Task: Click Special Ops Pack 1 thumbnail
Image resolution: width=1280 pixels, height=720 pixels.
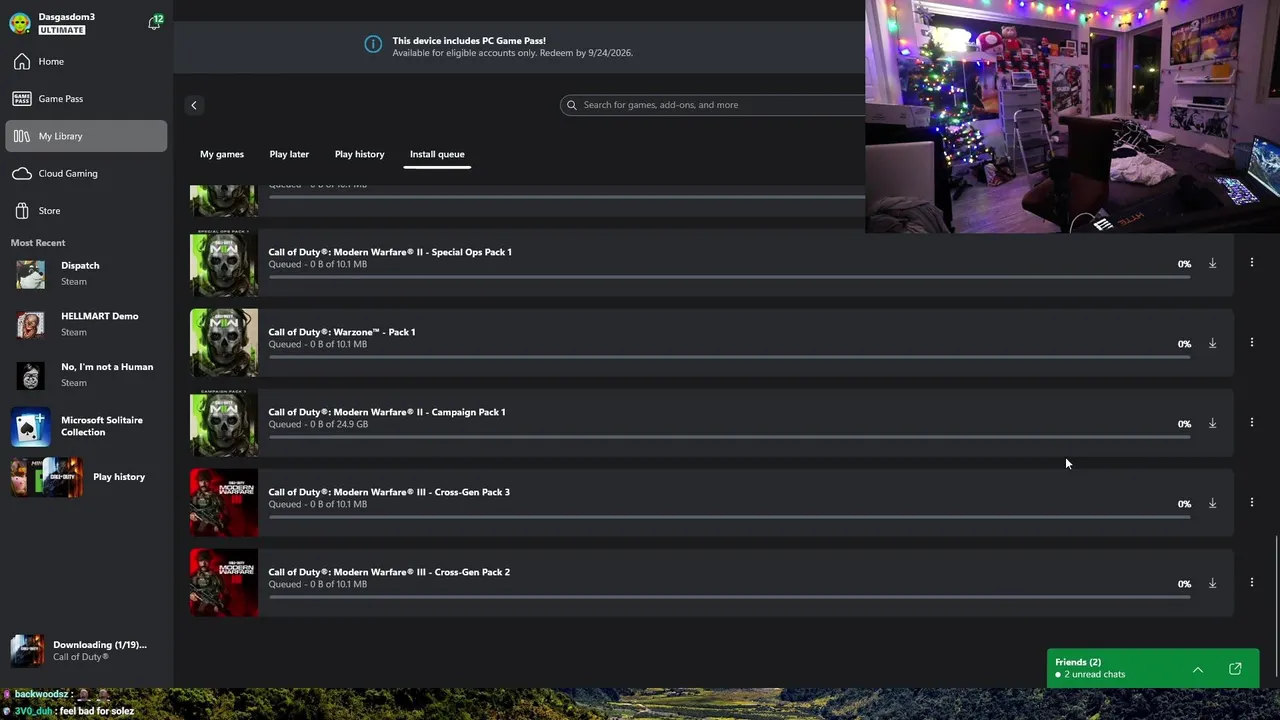Action: click(x=224, y=263)
